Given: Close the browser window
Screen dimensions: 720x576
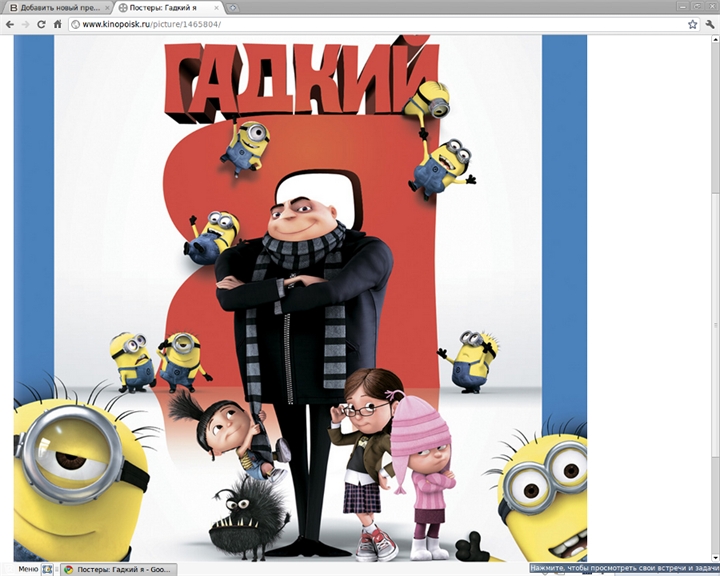Looking at the screenshot, I should point(712,6).
